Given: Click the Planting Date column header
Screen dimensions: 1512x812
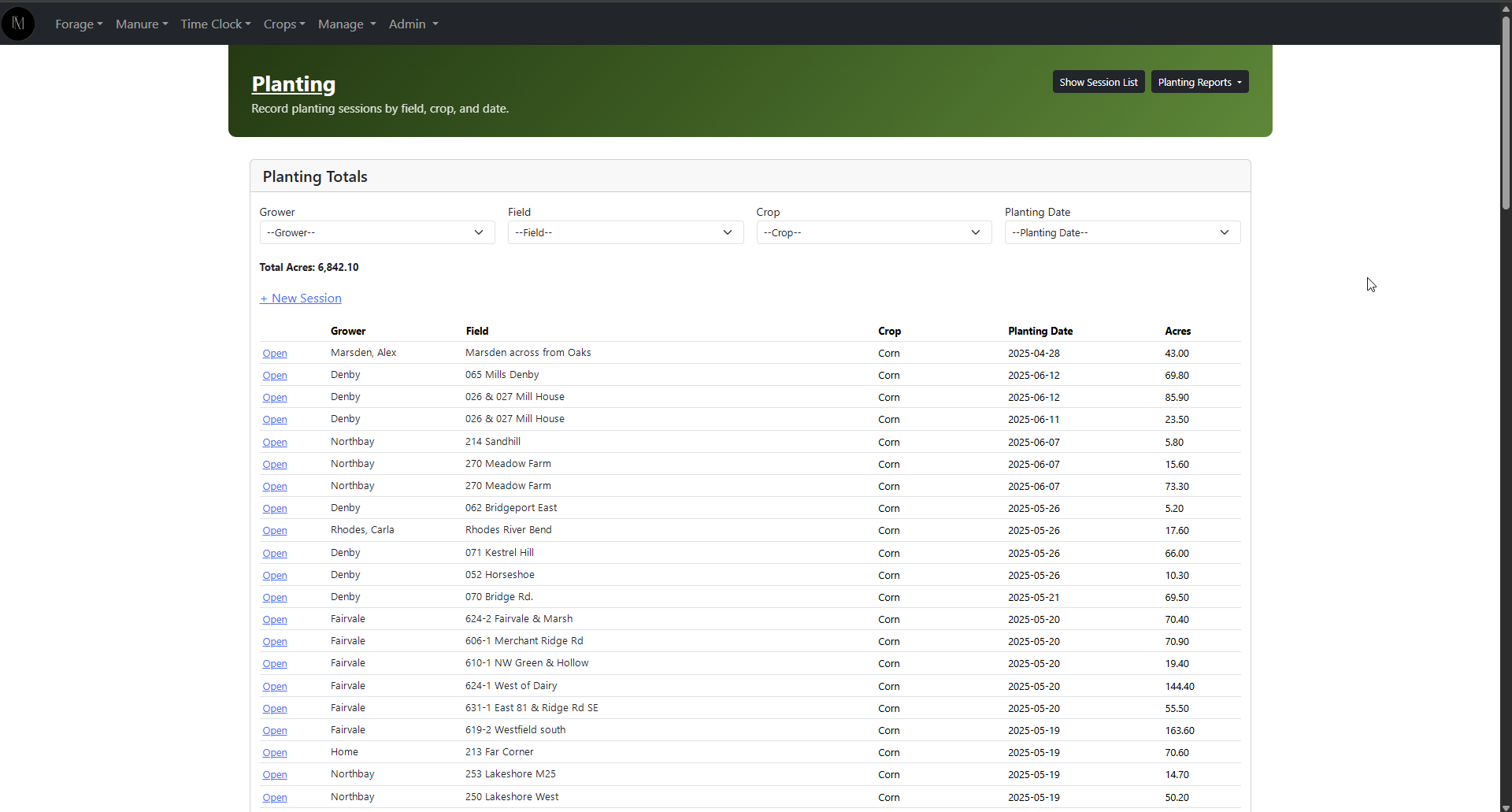Looking at the screenshot, I should [x=1040, y=331].
